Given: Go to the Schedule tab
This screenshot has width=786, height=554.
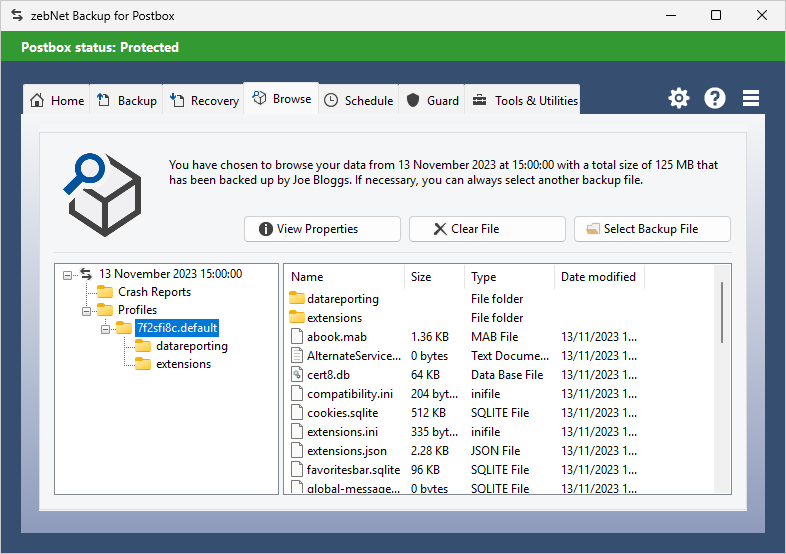Looking at the screenshot, I should [358, 100].
